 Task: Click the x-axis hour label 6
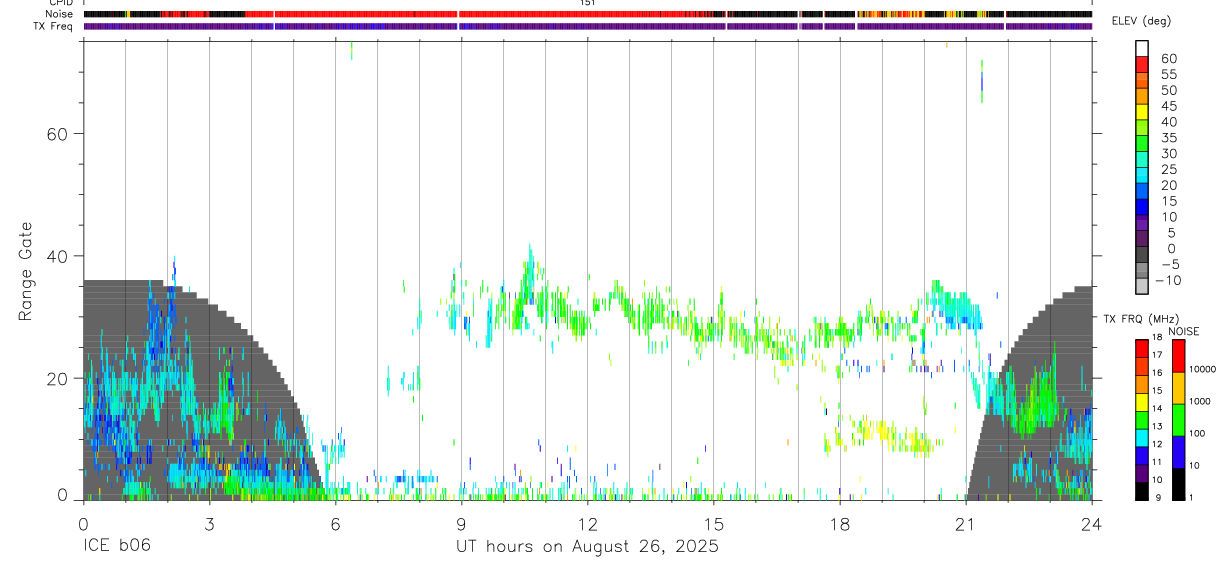point(336,523)
